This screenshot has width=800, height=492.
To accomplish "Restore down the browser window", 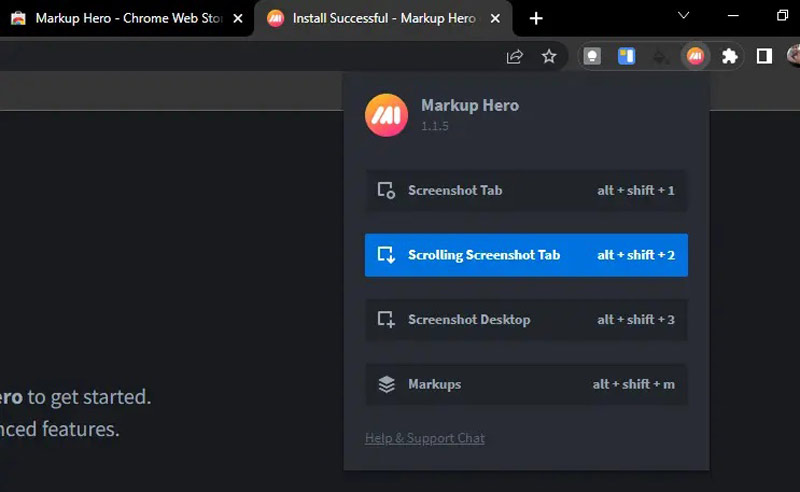I will point(782,15).
